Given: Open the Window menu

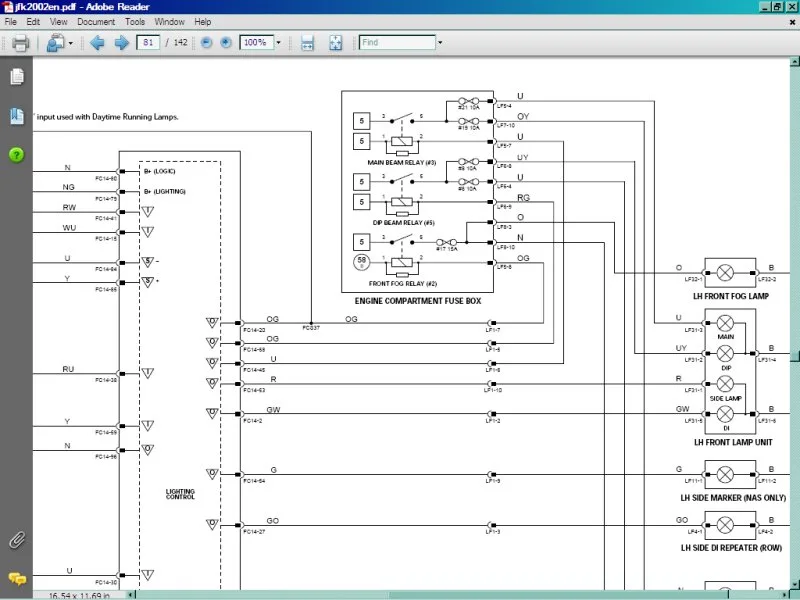Looking at the screenshot, I should click(x=169, y=22).
